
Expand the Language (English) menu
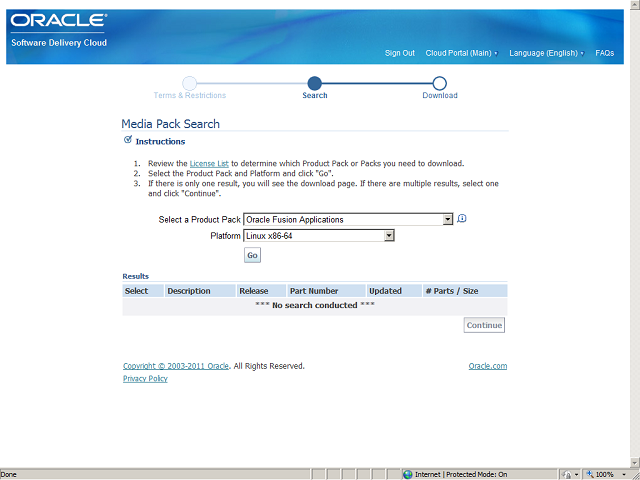(547, 53)
